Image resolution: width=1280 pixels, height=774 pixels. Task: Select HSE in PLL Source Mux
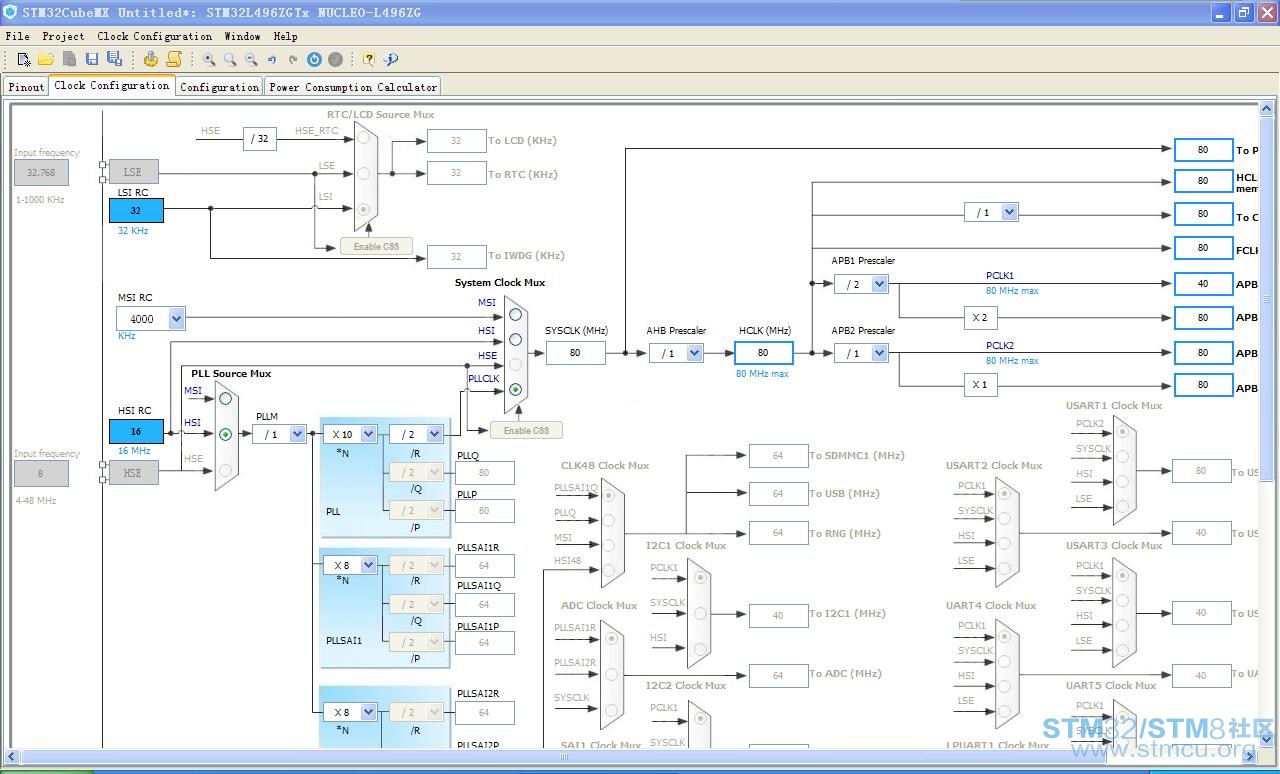pyautogui.click(x=225, y=470)
